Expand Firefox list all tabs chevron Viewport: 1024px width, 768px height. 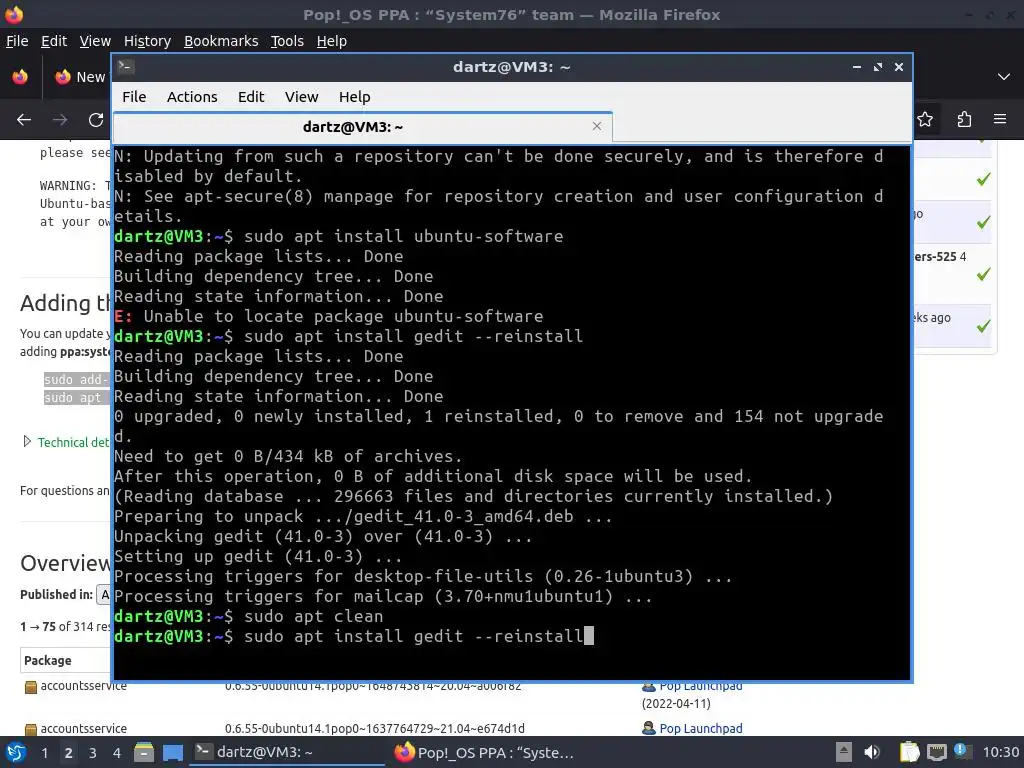(x=1004, y=76)
